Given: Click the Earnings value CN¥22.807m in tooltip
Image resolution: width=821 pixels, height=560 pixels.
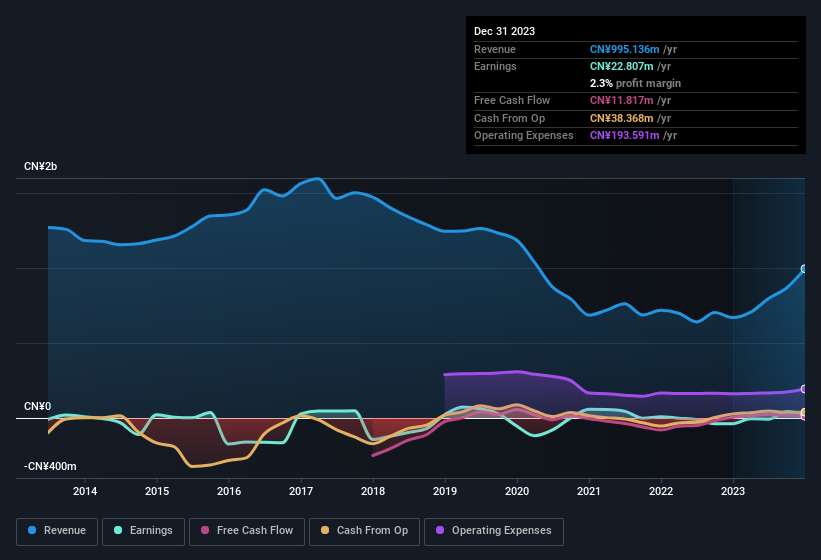Looking at the screenshot, I should coord(622,66).
